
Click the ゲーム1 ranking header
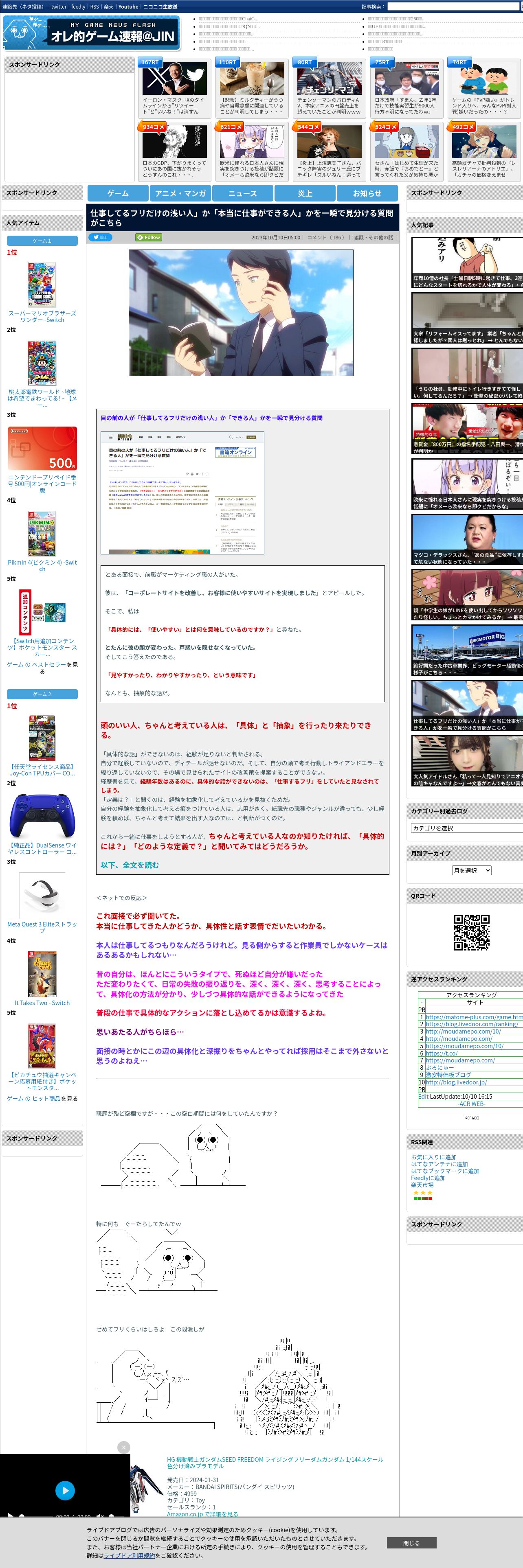[42, 241]
